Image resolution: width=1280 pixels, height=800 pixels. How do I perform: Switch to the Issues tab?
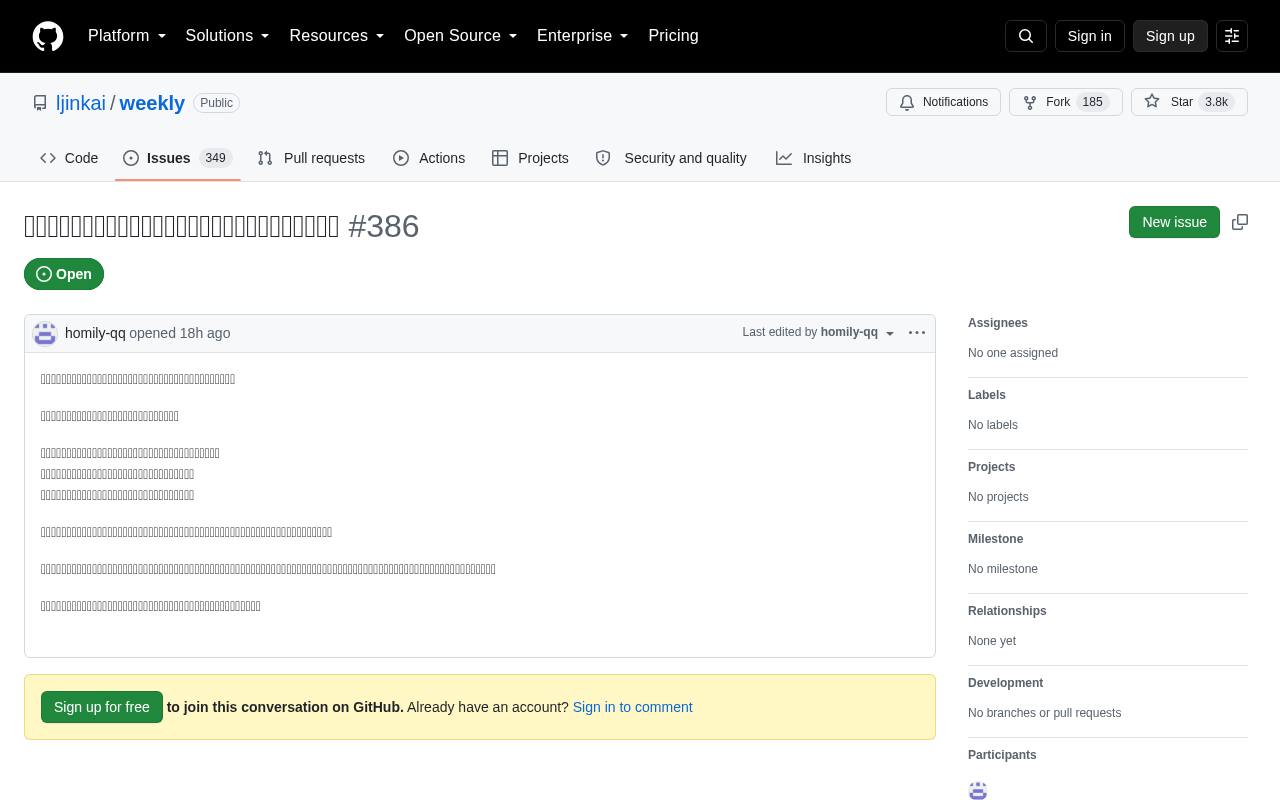(x=178, y=158)
